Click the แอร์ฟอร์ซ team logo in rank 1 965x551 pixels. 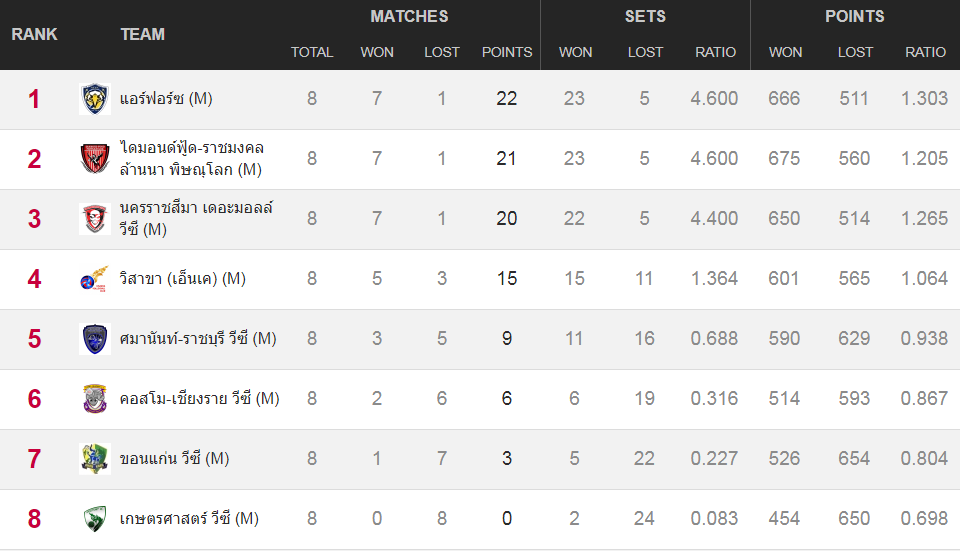point(95,99)
